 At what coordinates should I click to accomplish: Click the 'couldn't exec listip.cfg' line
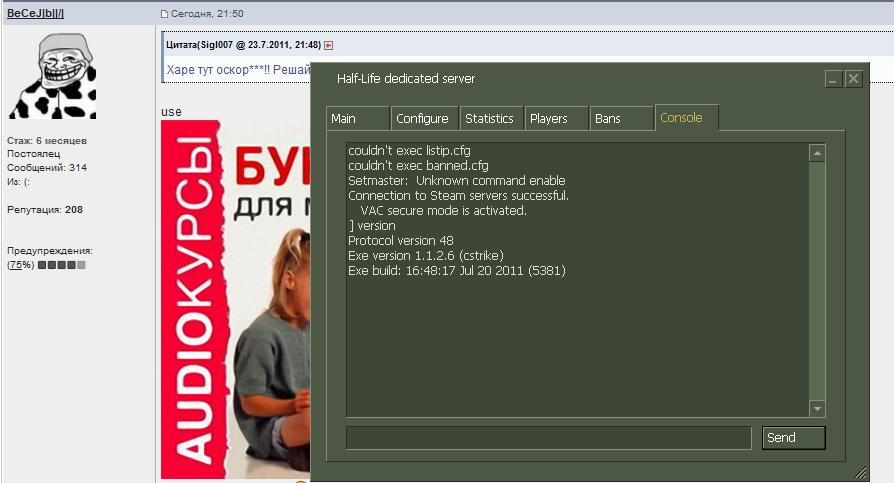409,151
